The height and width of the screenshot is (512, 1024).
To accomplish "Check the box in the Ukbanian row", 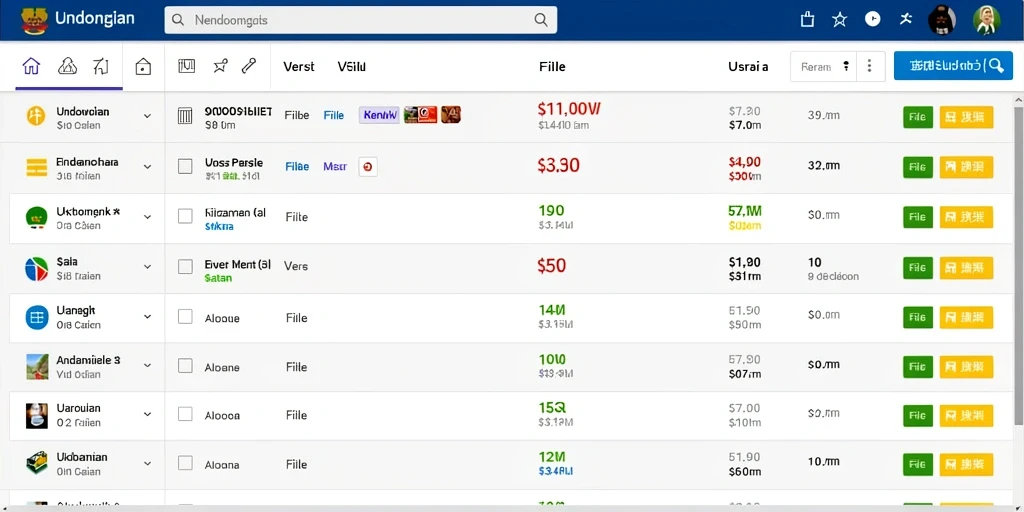I will 185,463.
